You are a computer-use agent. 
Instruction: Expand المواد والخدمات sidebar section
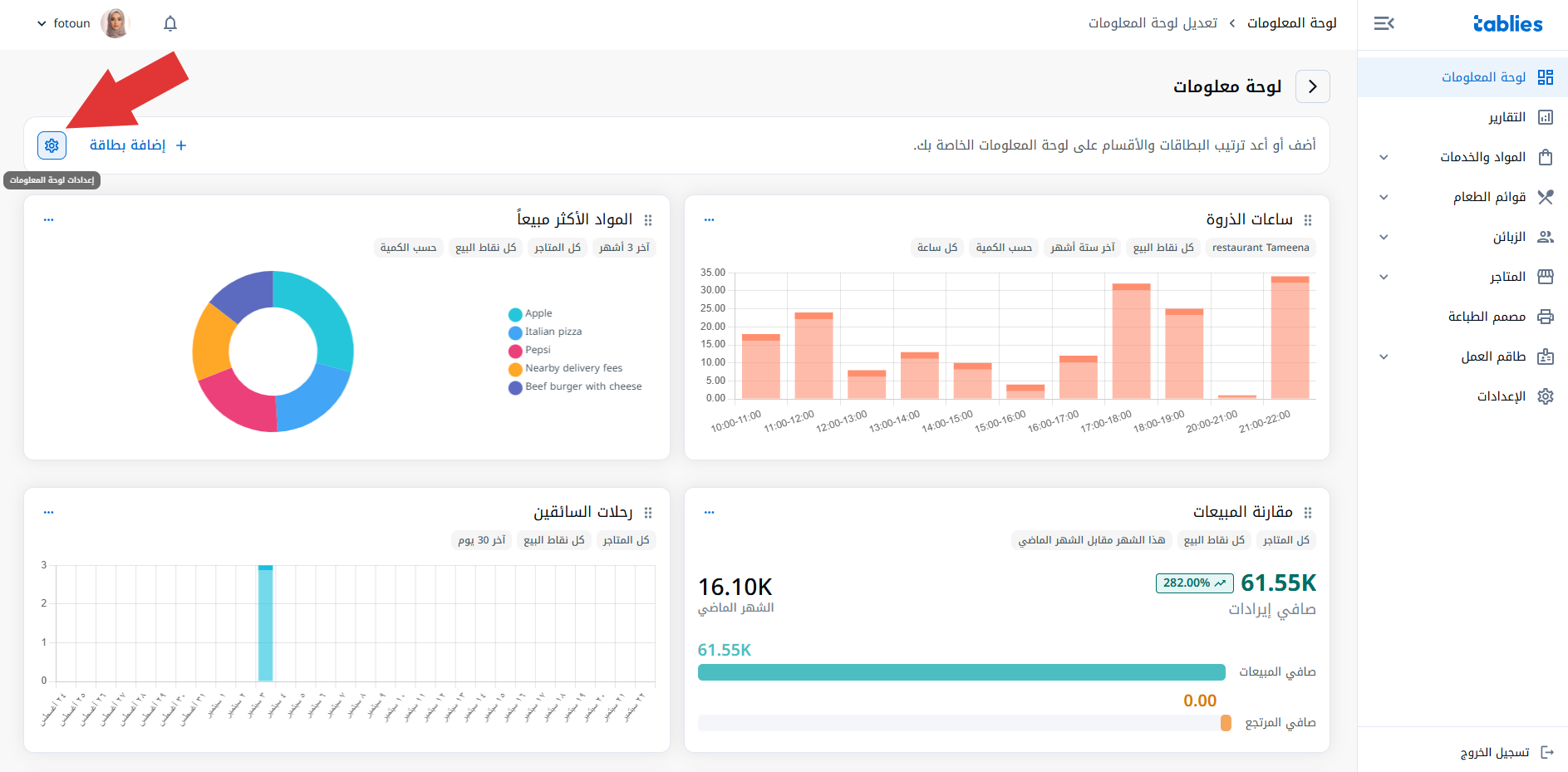tap(1384, 157)
